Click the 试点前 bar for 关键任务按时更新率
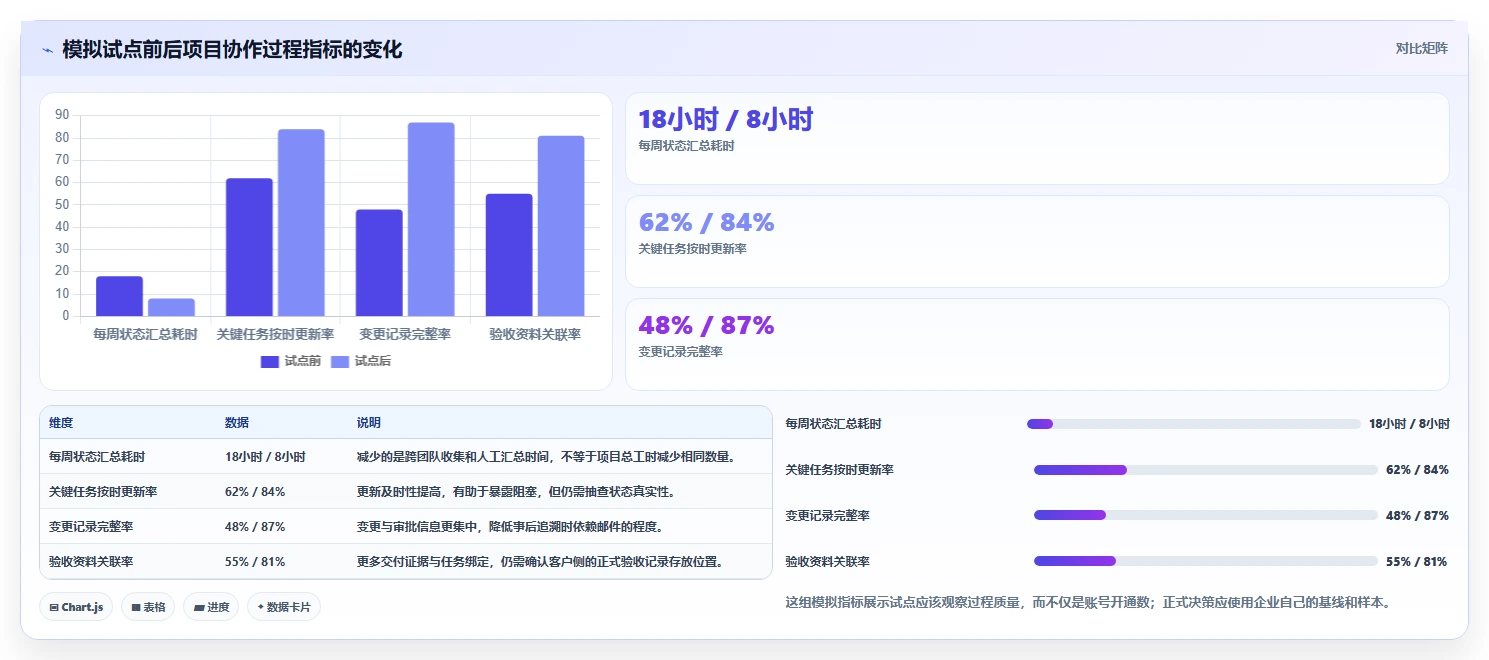The image size is (1489, 660). pyautogui.click(x=249, y=247)
